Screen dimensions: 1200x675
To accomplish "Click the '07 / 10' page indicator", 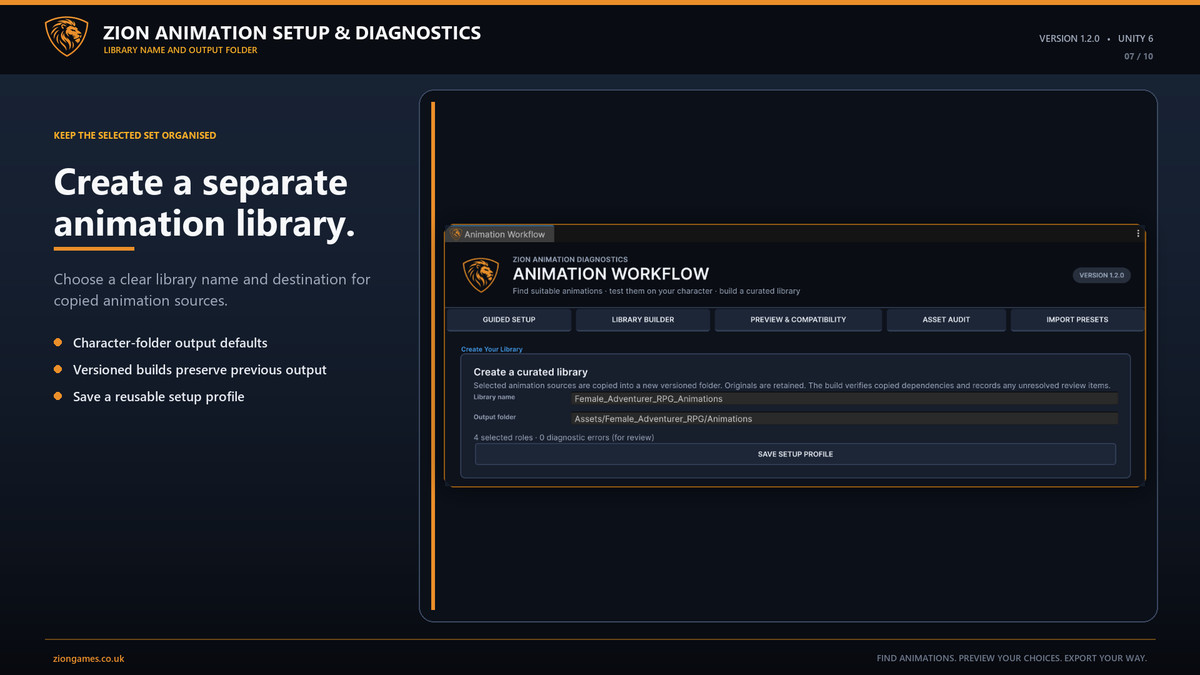I will pos(1138,57).
